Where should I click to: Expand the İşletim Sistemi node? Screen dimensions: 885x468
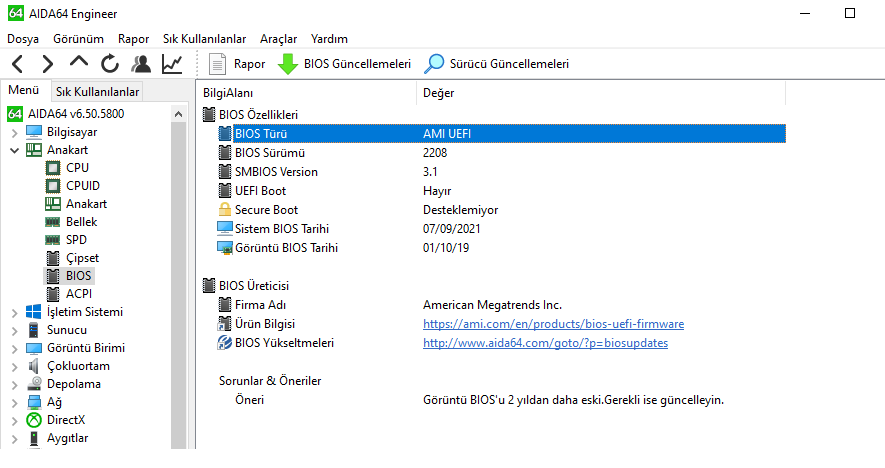click(x=15, y=312)
